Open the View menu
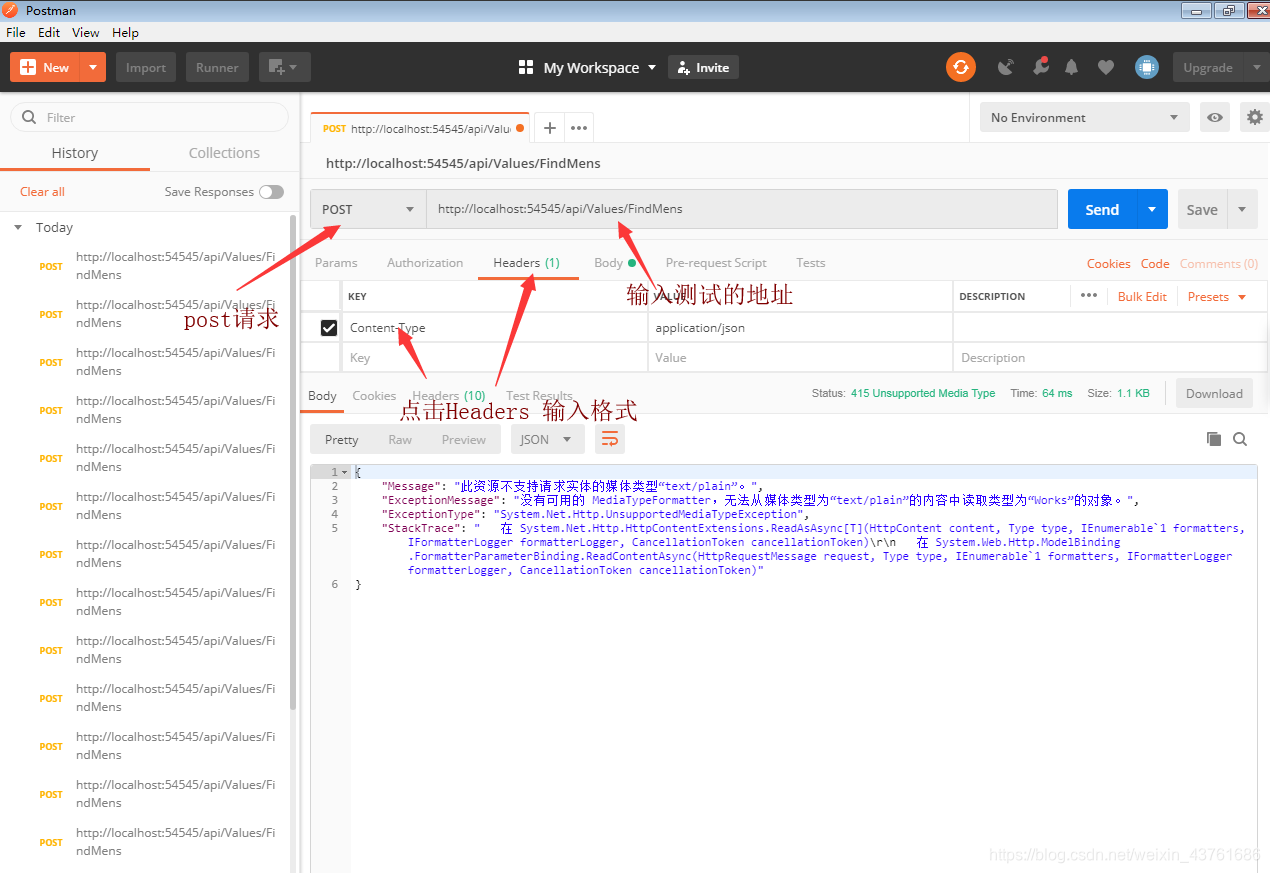 (86, 32)
